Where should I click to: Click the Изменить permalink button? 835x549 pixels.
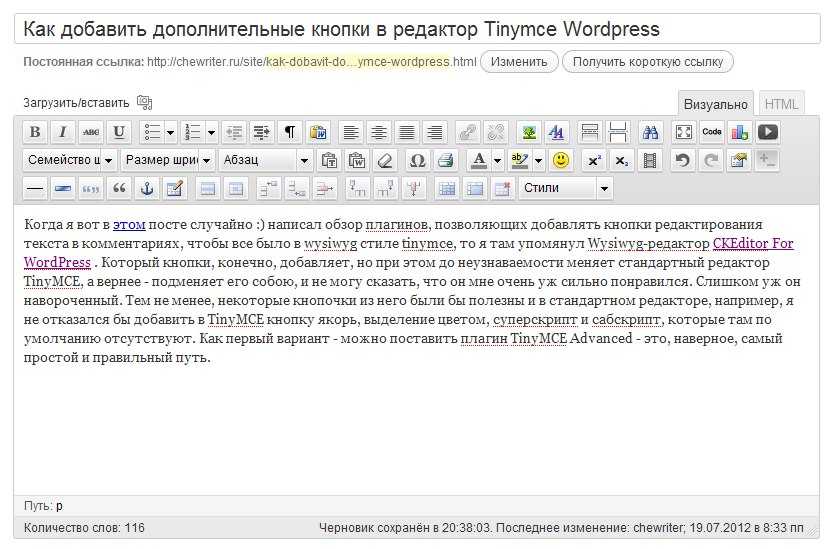(x=519, y=62)
